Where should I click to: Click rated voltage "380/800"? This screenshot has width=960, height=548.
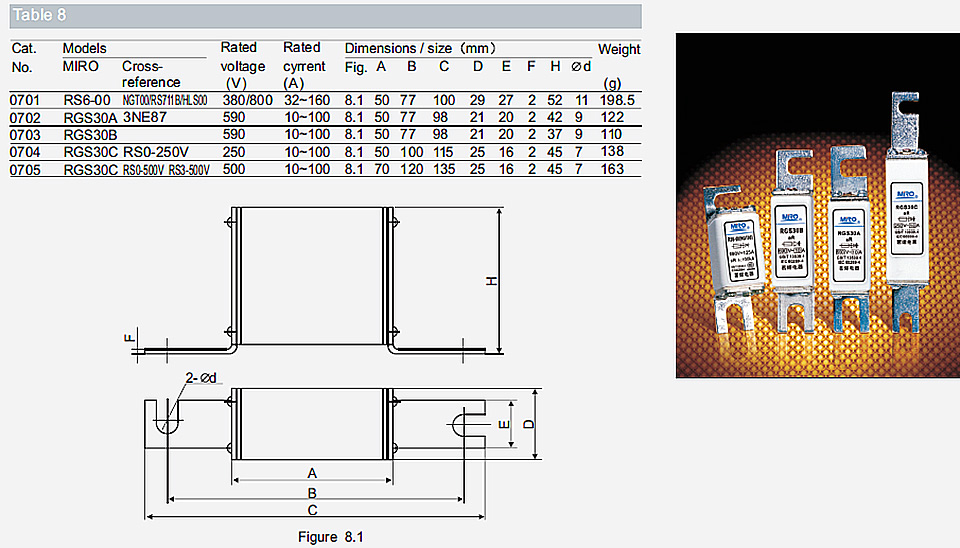pyautogui.click(x=247, y=100)
